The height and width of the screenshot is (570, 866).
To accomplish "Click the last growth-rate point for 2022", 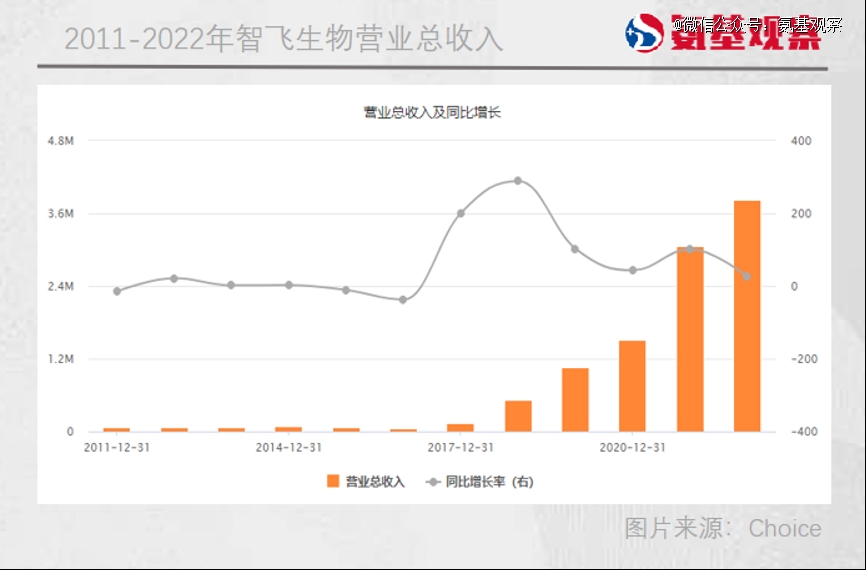I will coord(747,276).
